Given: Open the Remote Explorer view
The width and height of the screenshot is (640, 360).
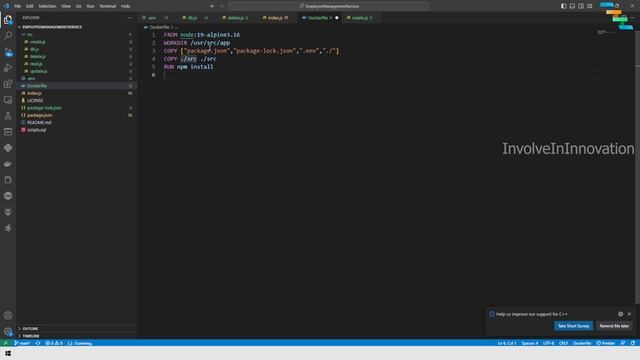Looking at the screenshot, I should (x=8, y=100).
